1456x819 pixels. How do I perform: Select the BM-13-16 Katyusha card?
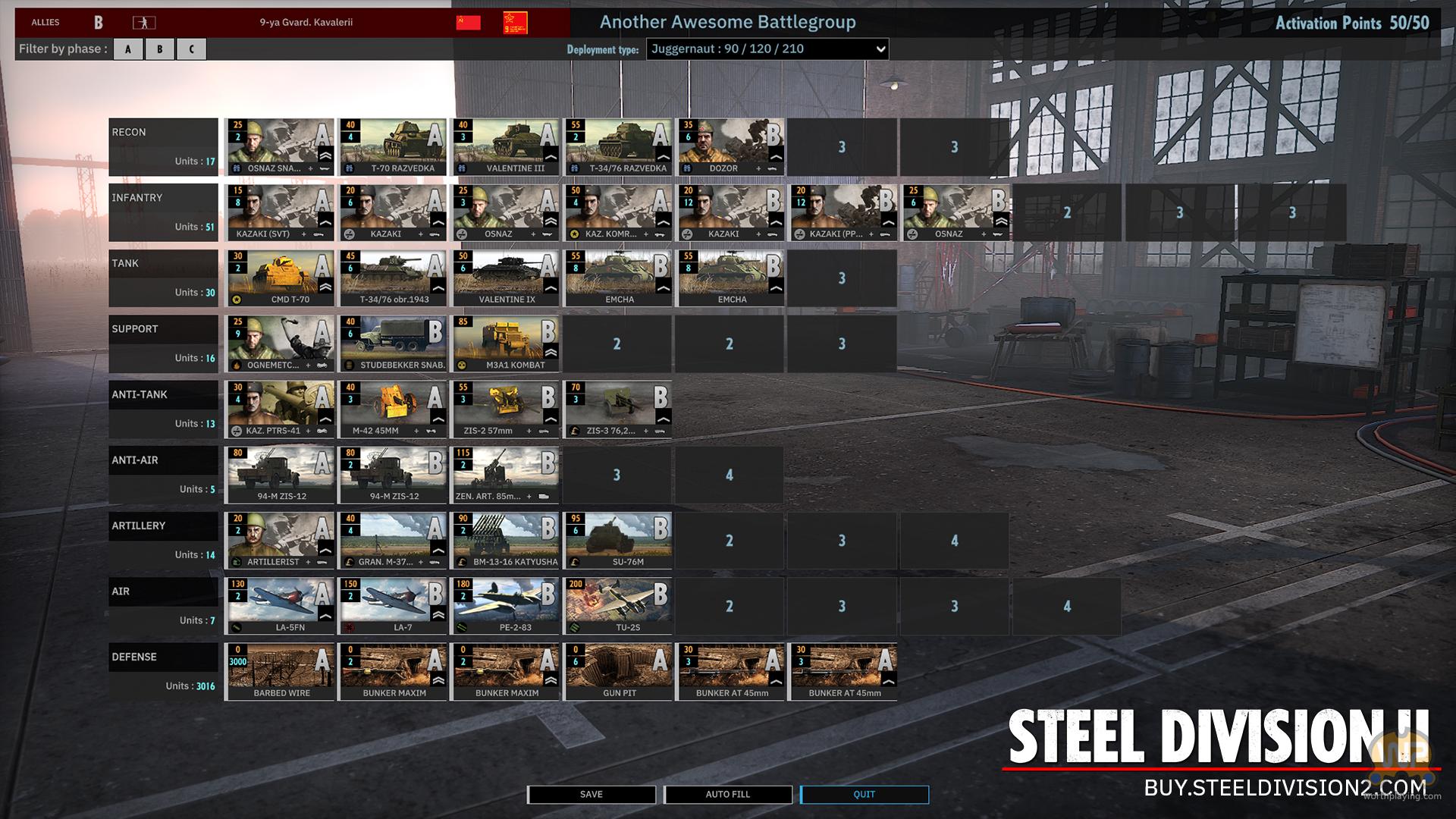(x=505, y=540)
